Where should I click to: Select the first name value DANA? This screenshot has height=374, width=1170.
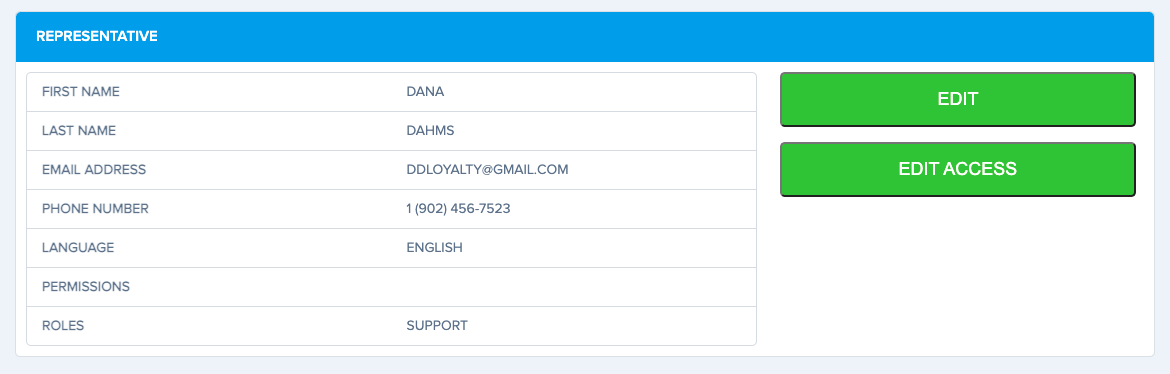point(425,92)
